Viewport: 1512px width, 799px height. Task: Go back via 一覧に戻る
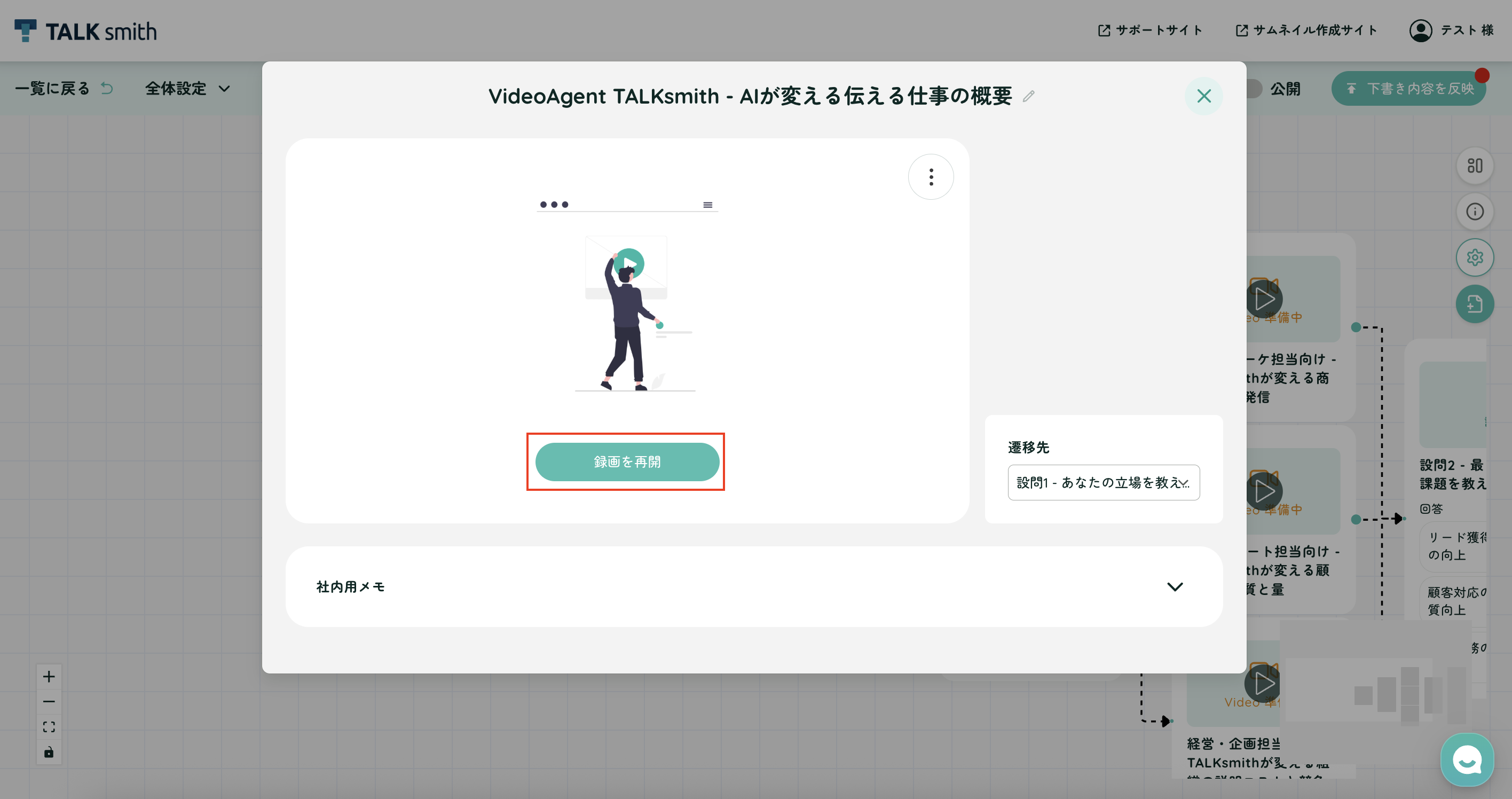(x=64, y=89)
